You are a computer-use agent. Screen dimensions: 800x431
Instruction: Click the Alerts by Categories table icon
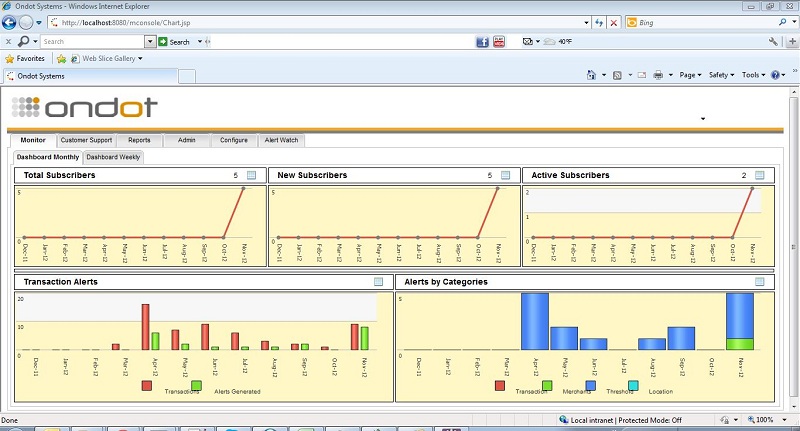759,282
